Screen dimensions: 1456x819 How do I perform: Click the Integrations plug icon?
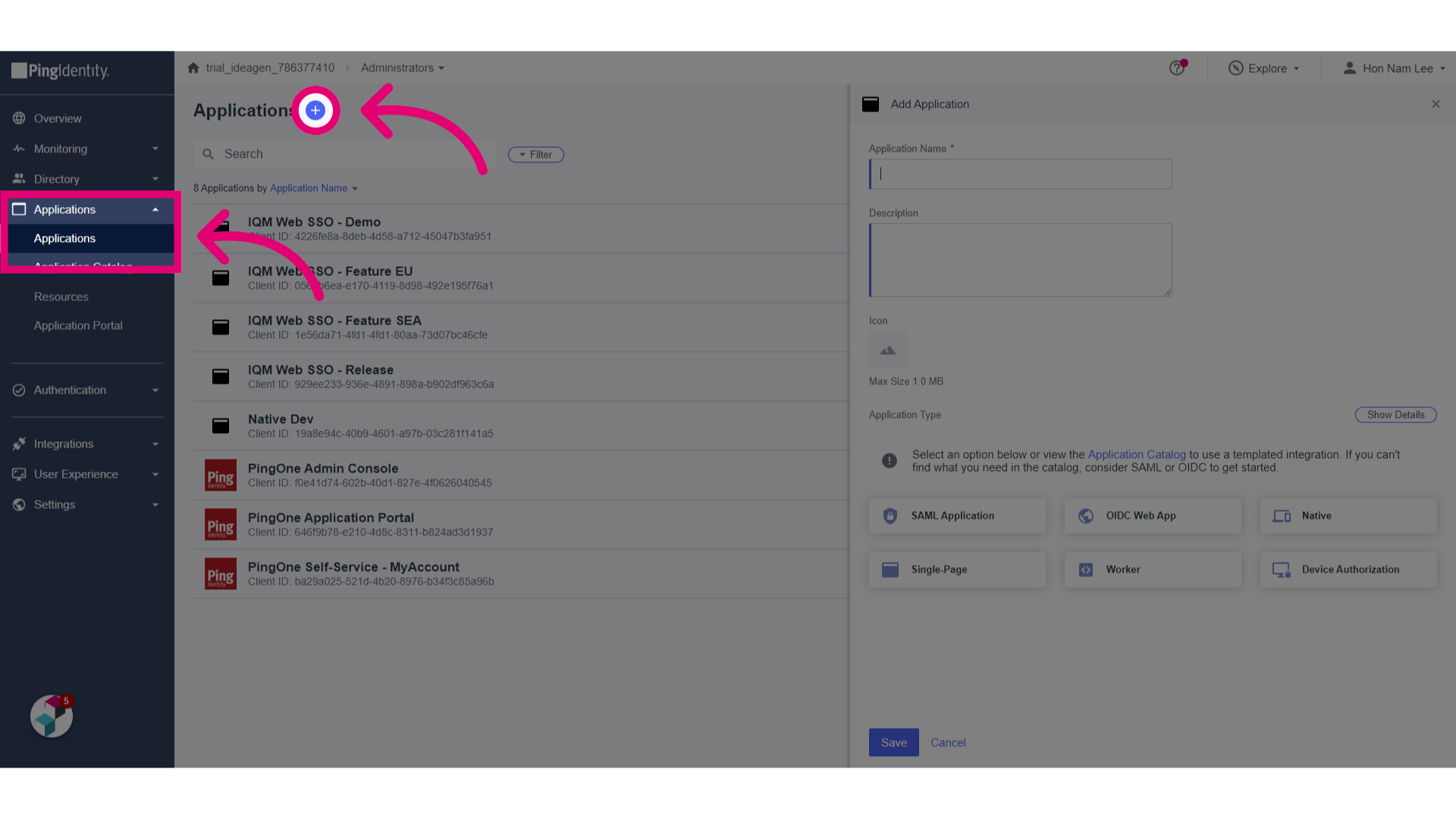pos(19,444)
